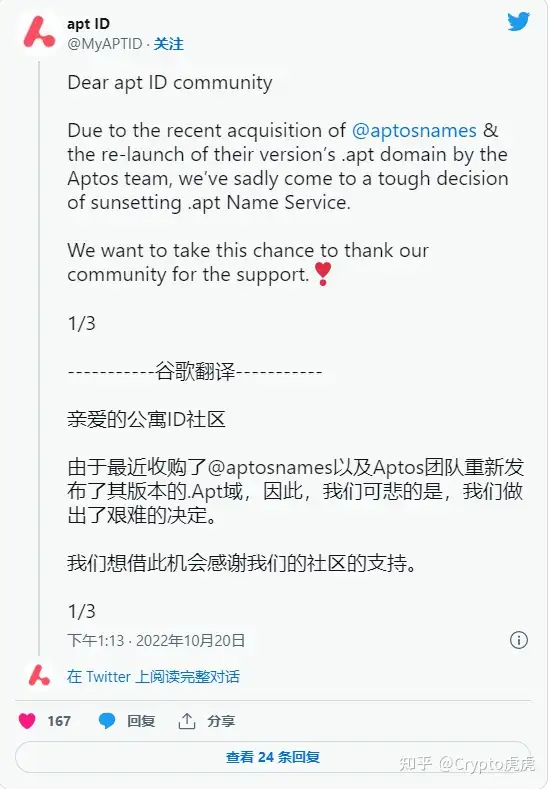Click the 回复 reply label
Screen dimensions: 550x789
click(x=141, y=721)
